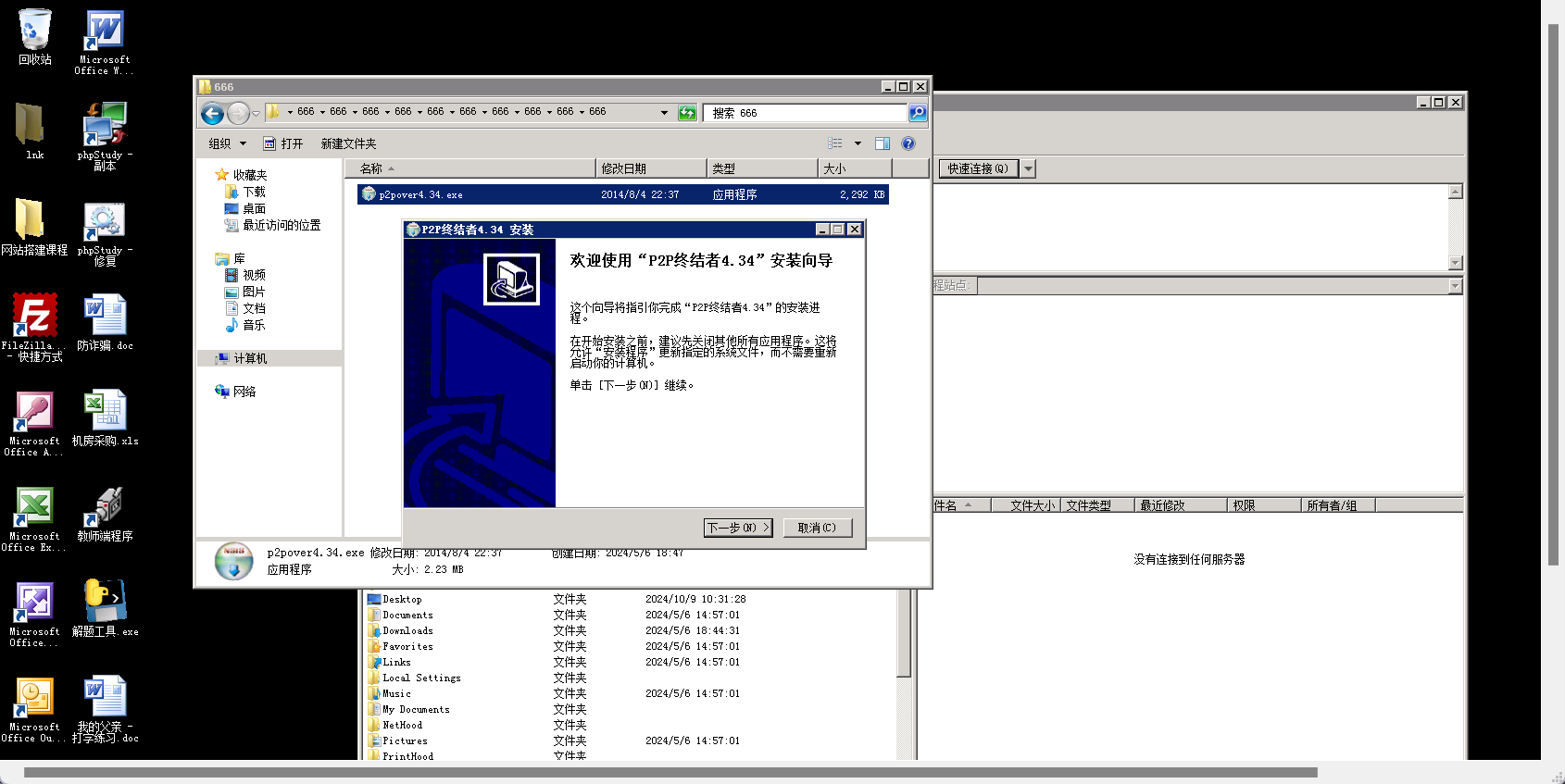Open 网站搭建课程 folder on desktop

pos(34,226)
